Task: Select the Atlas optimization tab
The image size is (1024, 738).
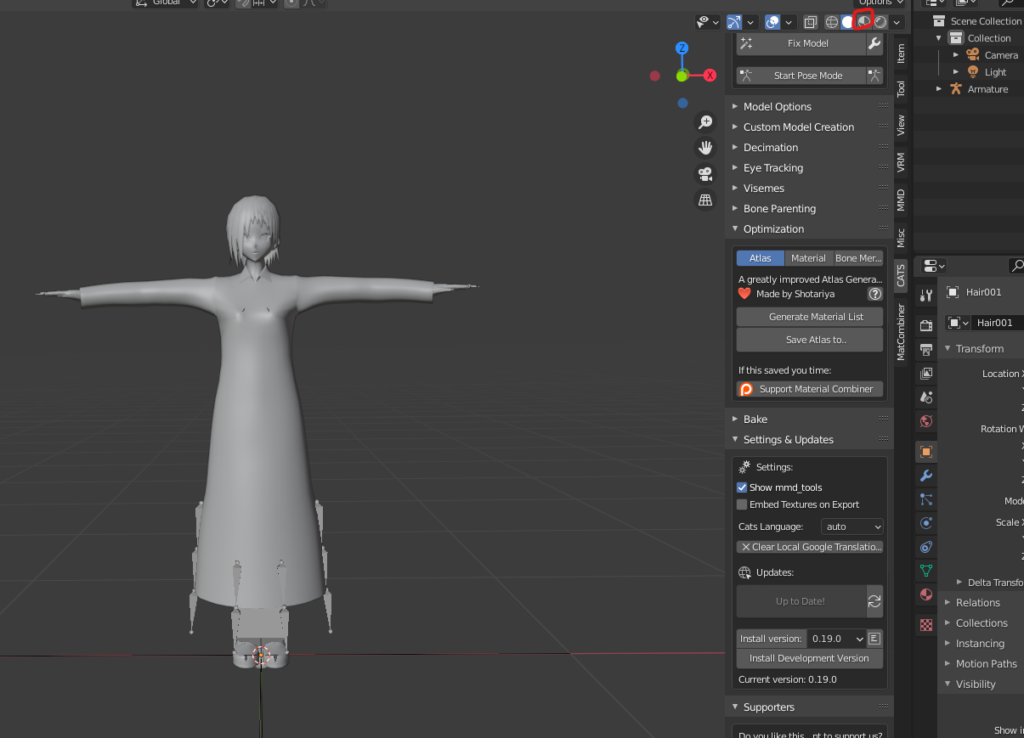Action: pos(760,258)
